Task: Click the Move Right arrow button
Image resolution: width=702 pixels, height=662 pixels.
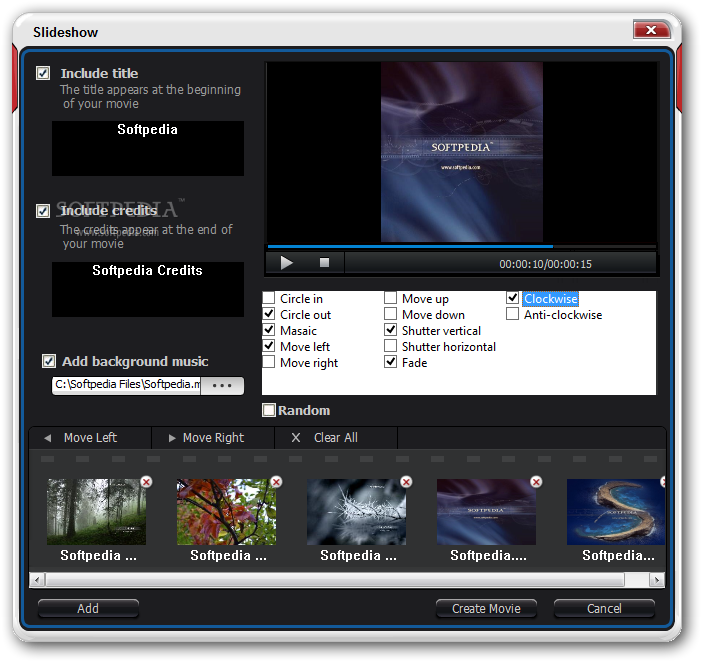Action: click(213, 438)
